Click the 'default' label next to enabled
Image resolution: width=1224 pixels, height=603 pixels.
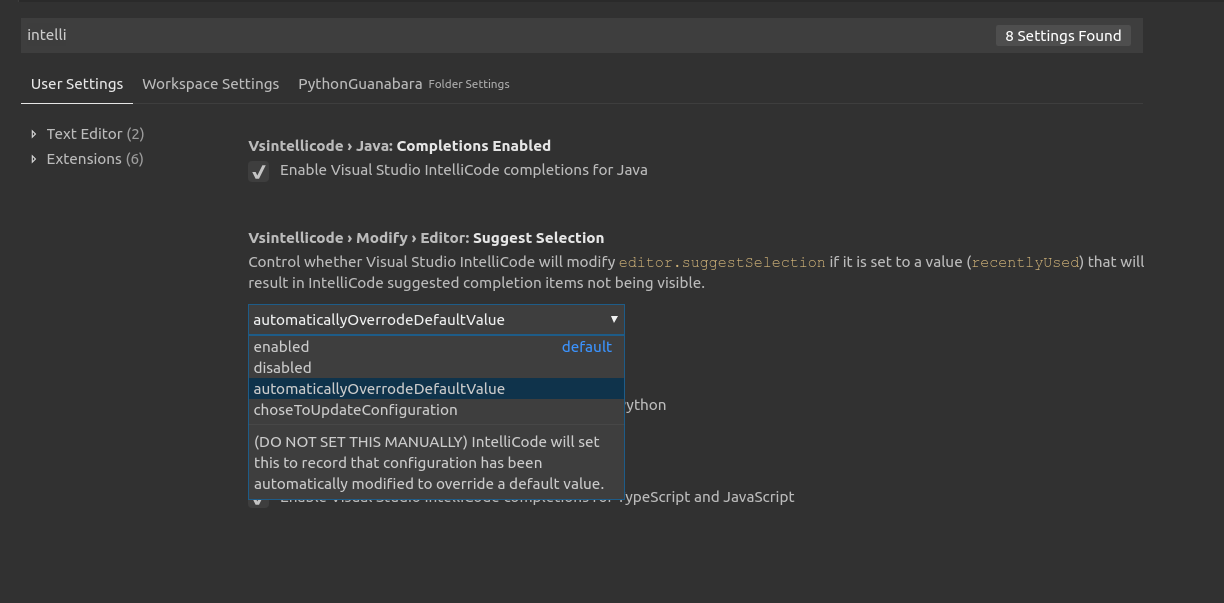click(x=586, y=347)
